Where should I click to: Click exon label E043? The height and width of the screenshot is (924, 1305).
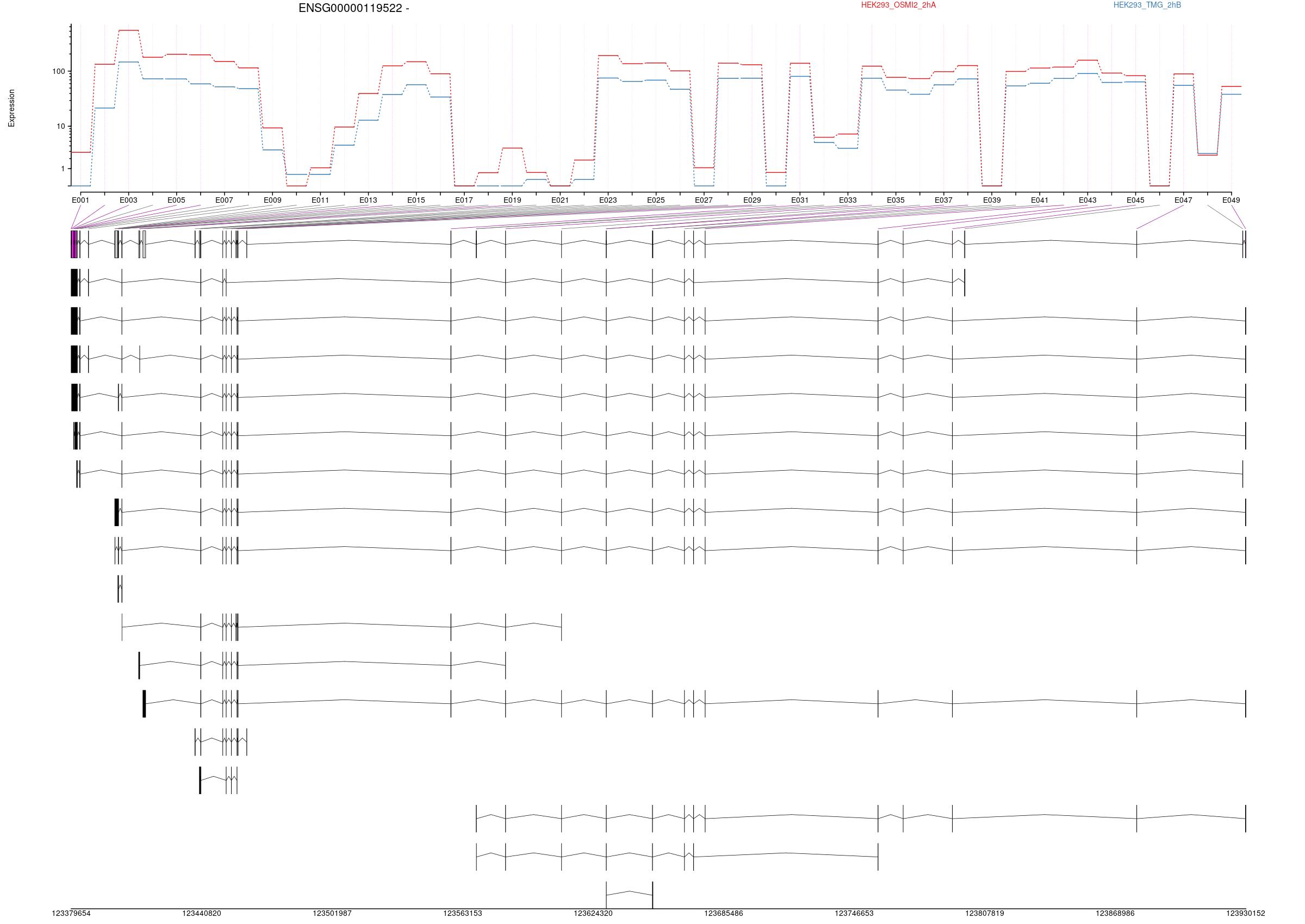click(1087, 200)
